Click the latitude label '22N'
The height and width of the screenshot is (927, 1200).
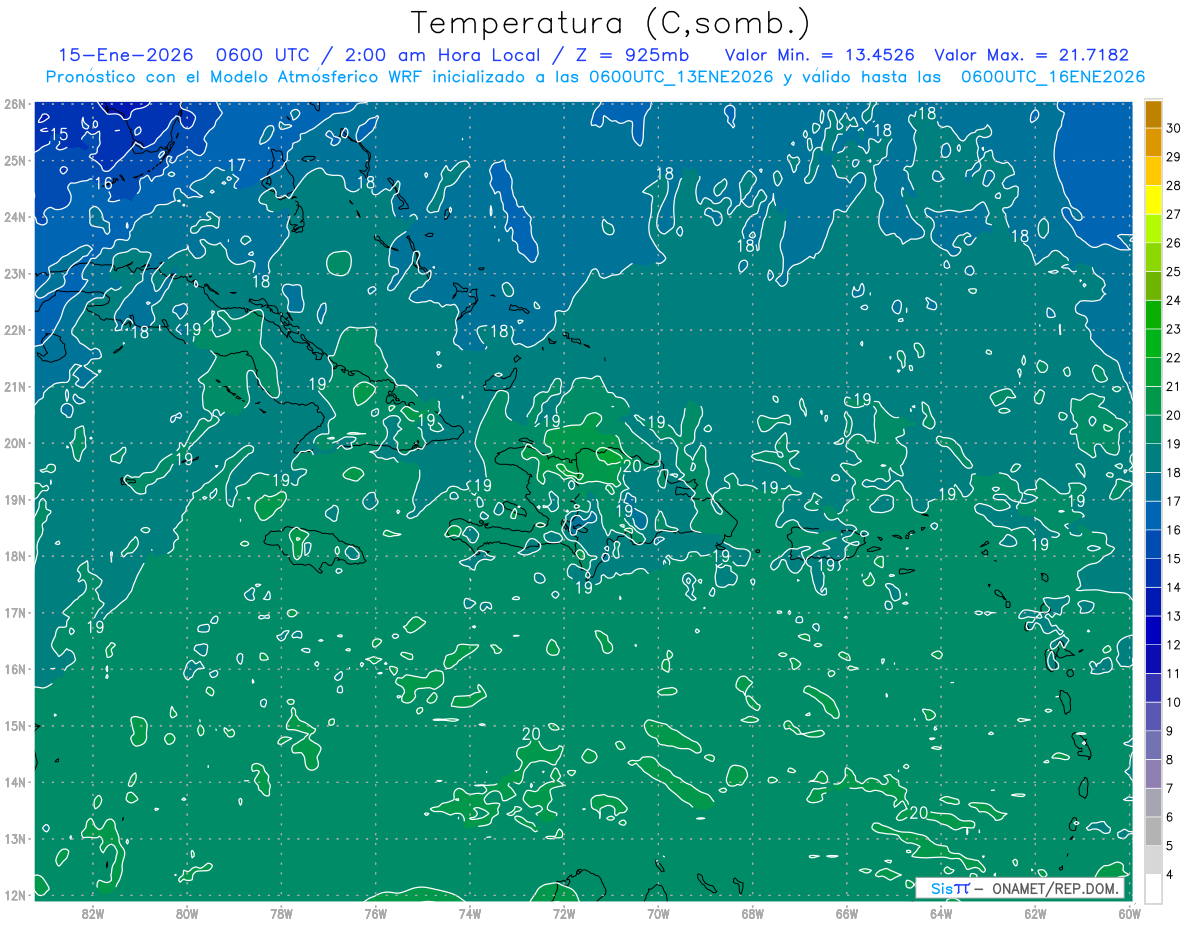pyautogui.click(x=15, y=330)
